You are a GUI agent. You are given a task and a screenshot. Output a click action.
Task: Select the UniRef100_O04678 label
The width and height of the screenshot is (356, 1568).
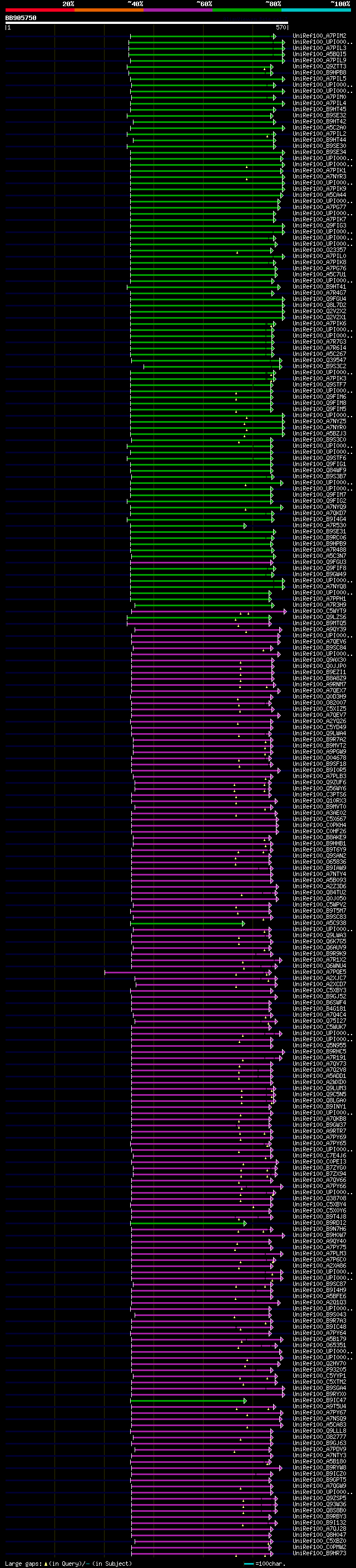(x=319, y=758)
